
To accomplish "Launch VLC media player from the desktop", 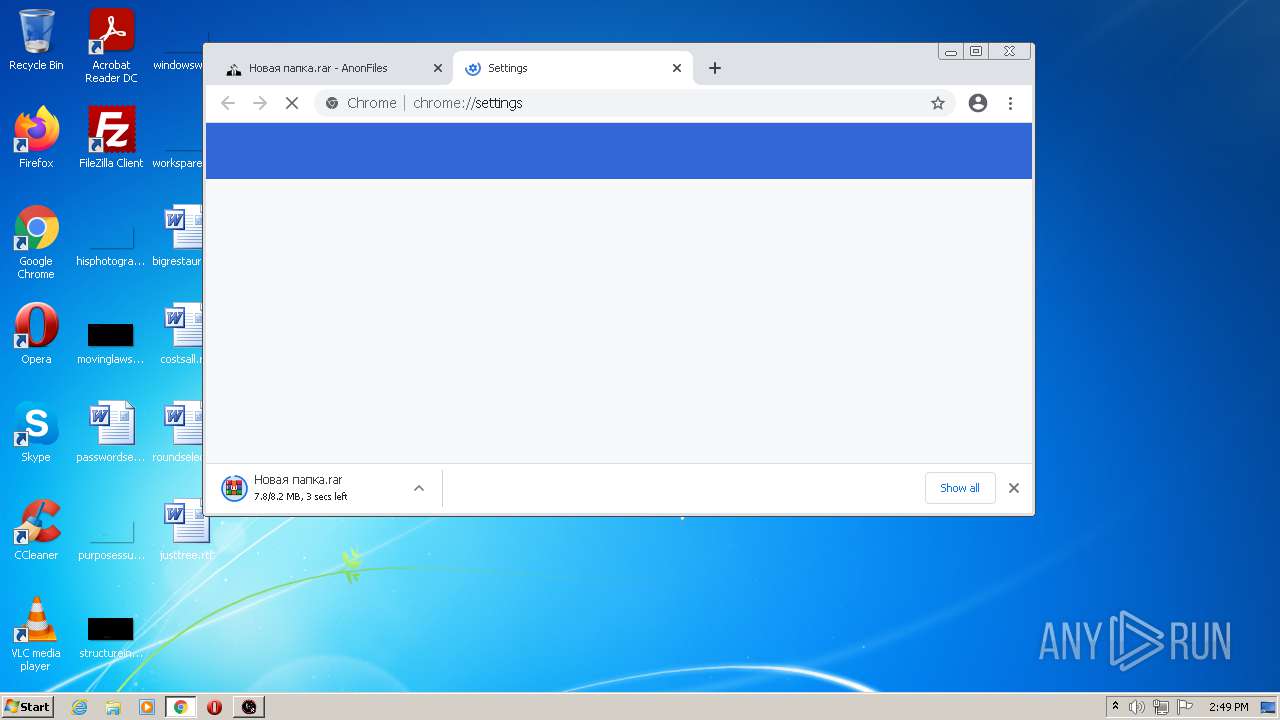I will [36, 634].
